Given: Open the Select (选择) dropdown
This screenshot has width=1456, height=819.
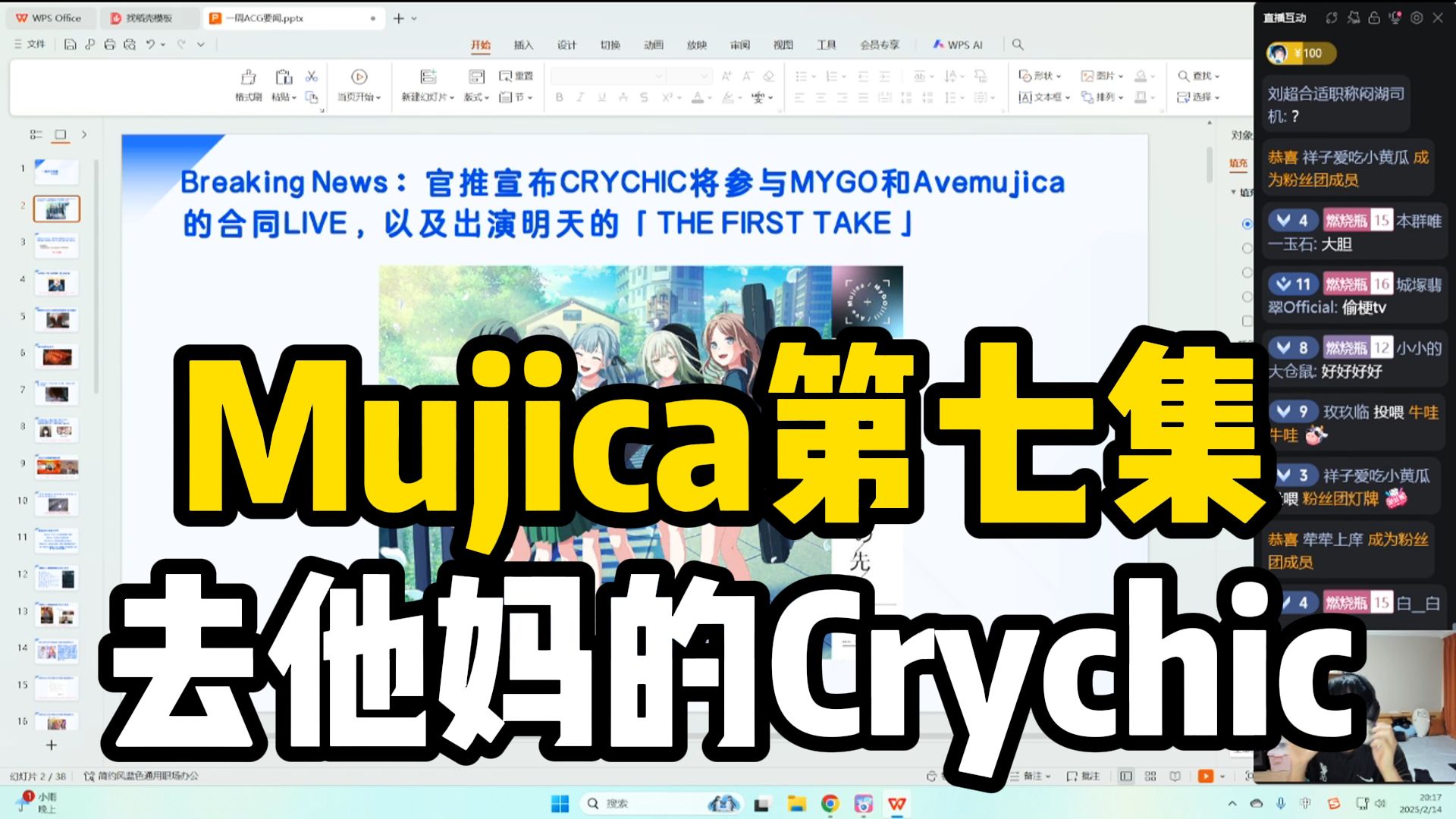Looking at the screenshot, I should [x=1199, y=97].
